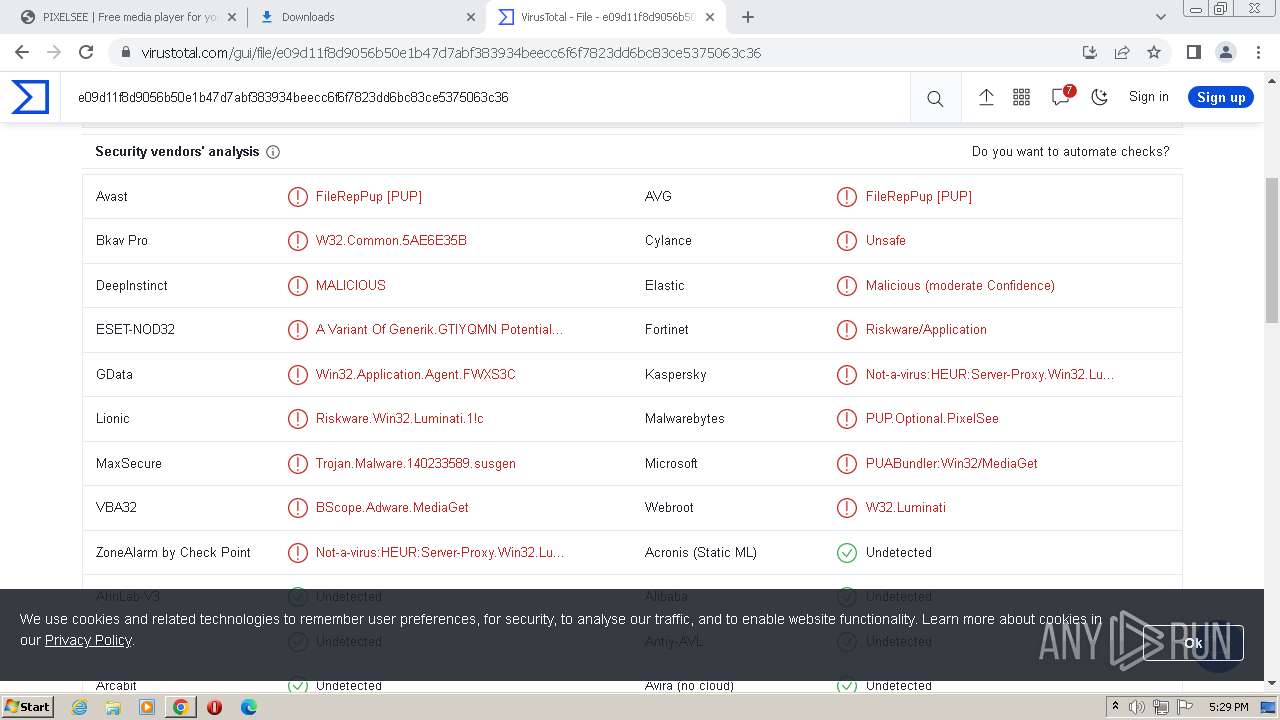This screenshot has height=720, width=1280.
Task: Close the PIXELSEE tab
Action: point(233,17)
